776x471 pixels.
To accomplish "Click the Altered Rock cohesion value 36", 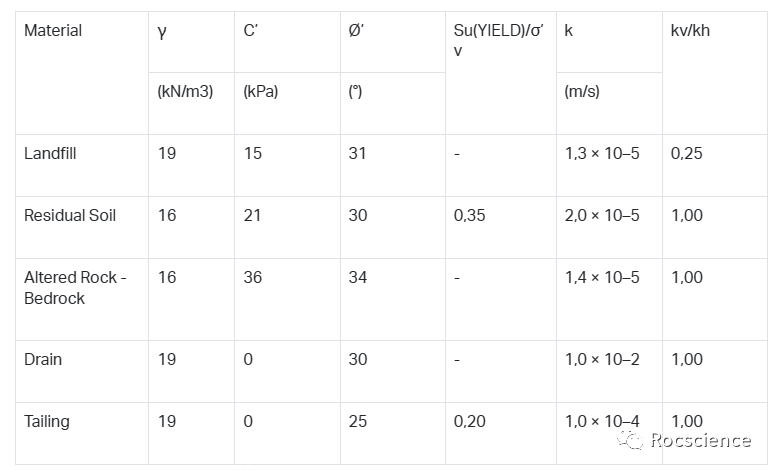I will 253,278.
